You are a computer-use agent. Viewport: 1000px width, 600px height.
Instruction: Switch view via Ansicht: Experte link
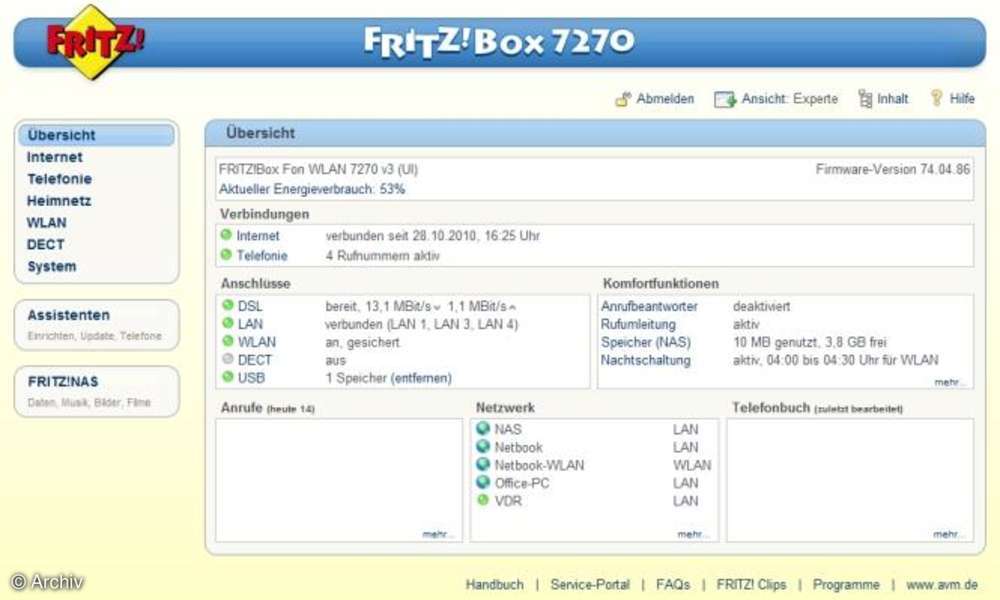pos(790,99)
